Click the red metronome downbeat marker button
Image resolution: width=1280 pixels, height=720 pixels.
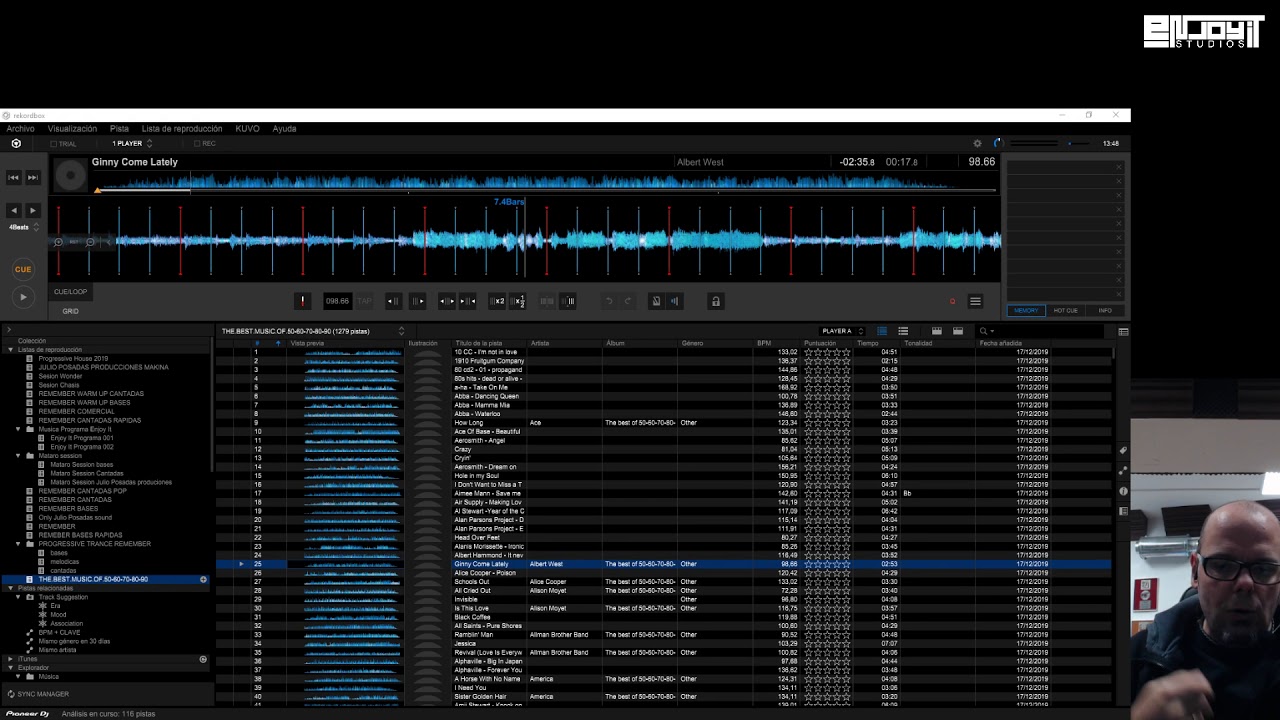(302, 301)
